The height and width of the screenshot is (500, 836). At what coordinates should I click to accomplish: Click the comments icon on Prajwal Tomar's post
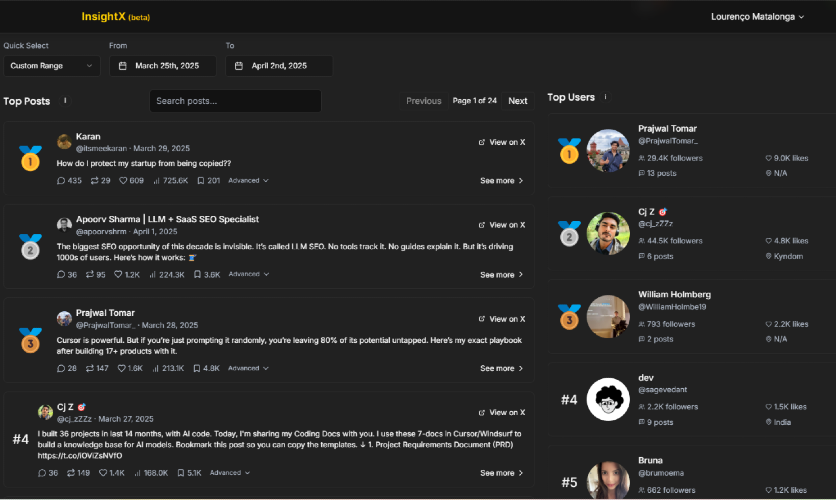pos(61,368)
